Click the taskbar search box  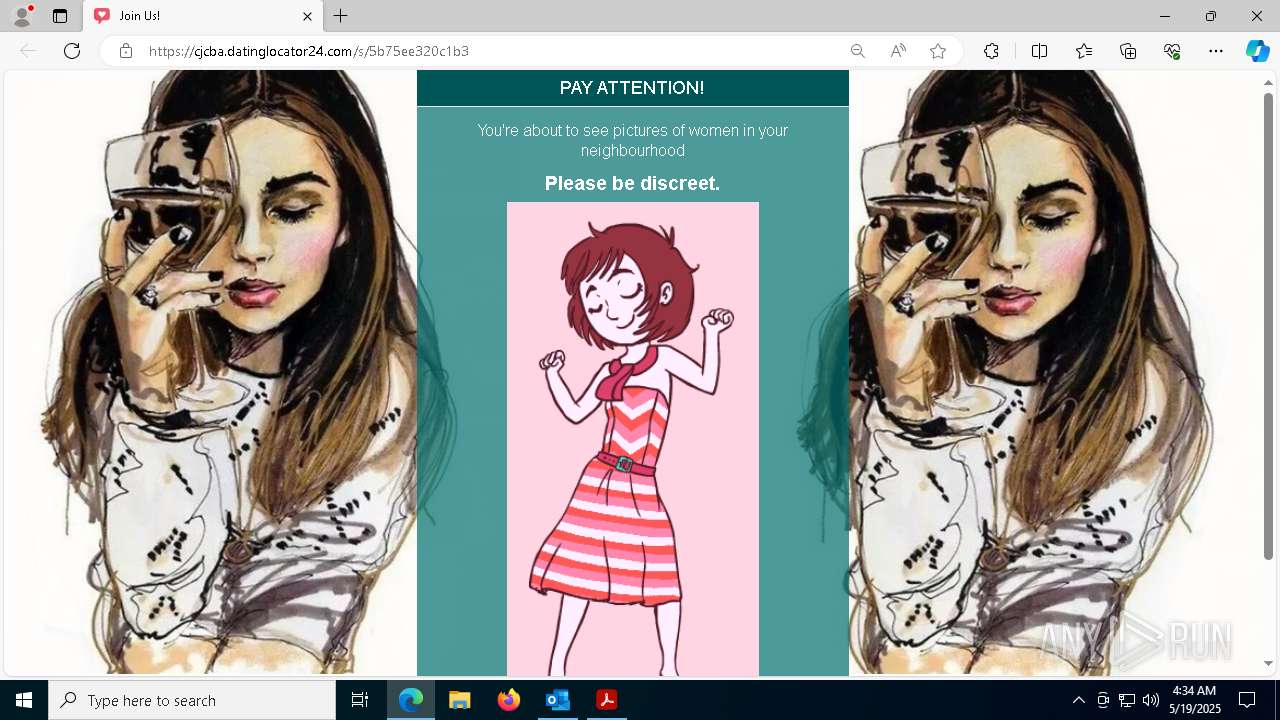click(192, 700)
